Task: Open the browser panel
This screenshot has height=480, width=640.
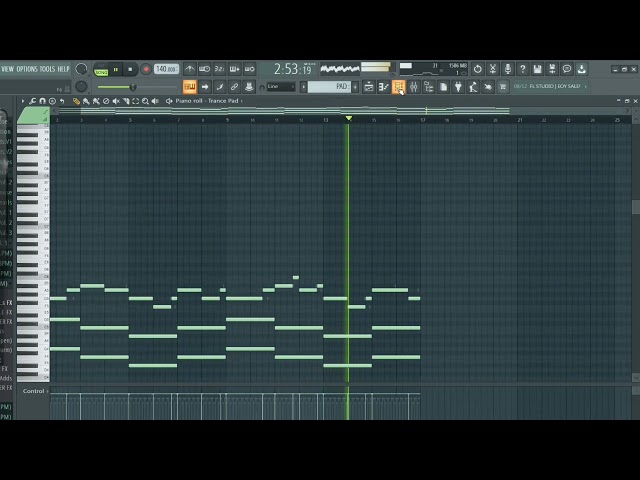Action: (x=429, y=87)
